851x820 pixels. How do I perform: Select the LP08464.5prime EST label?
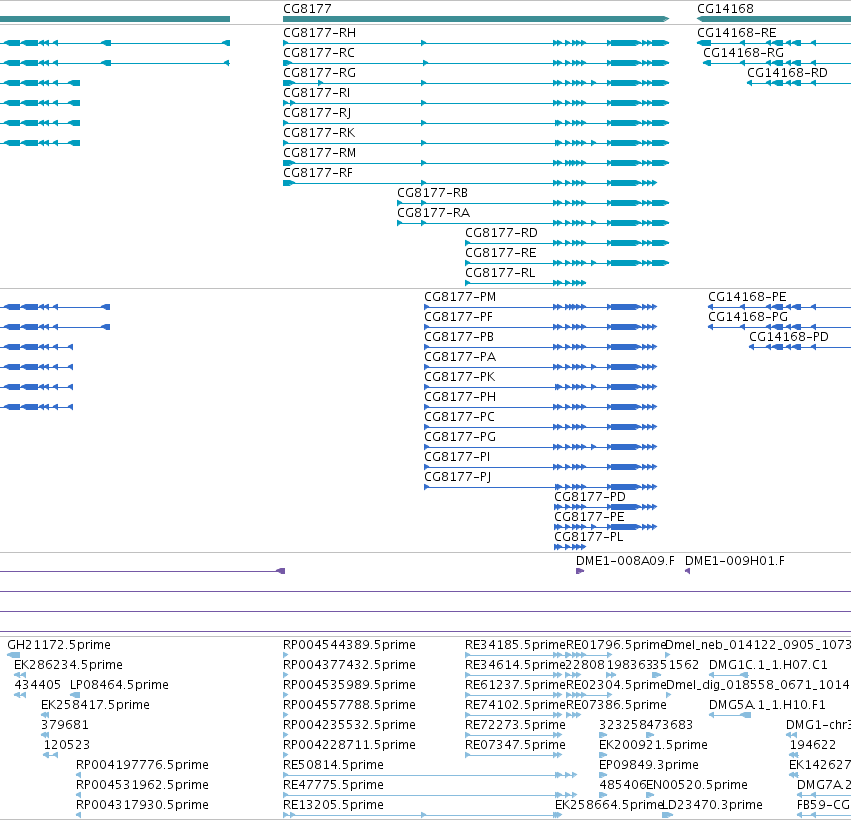pyautogui.click(x=119, y=685)
